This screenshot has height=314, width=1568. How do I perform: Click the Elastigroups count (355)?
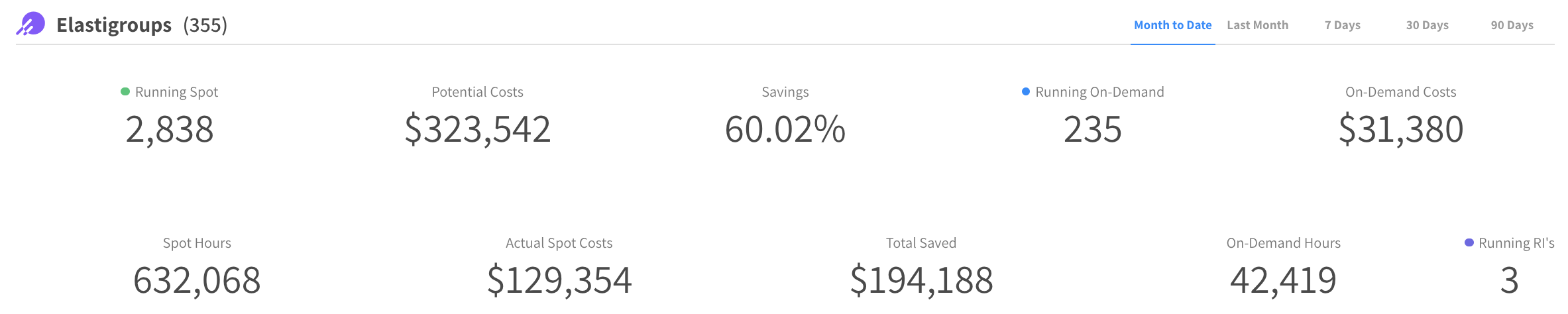coord(205,25)
